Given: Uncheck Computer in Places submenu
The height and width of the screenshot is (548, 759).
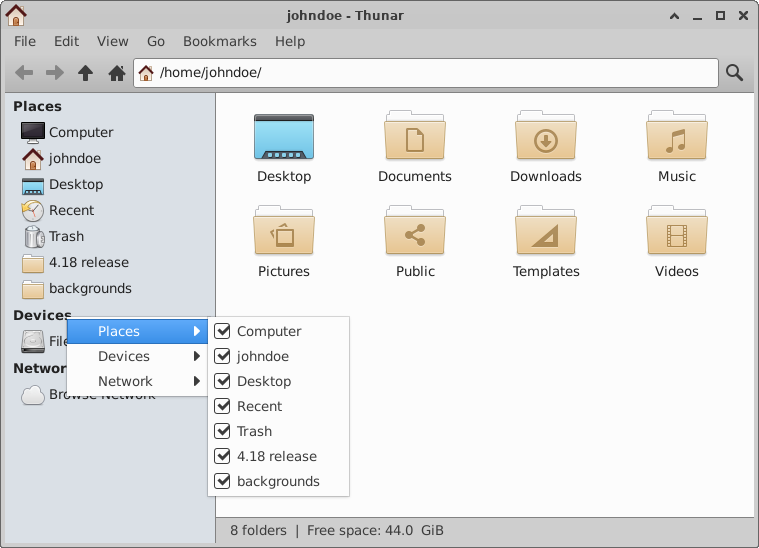Looking at the screenshot, I should (x=222, y=331).
